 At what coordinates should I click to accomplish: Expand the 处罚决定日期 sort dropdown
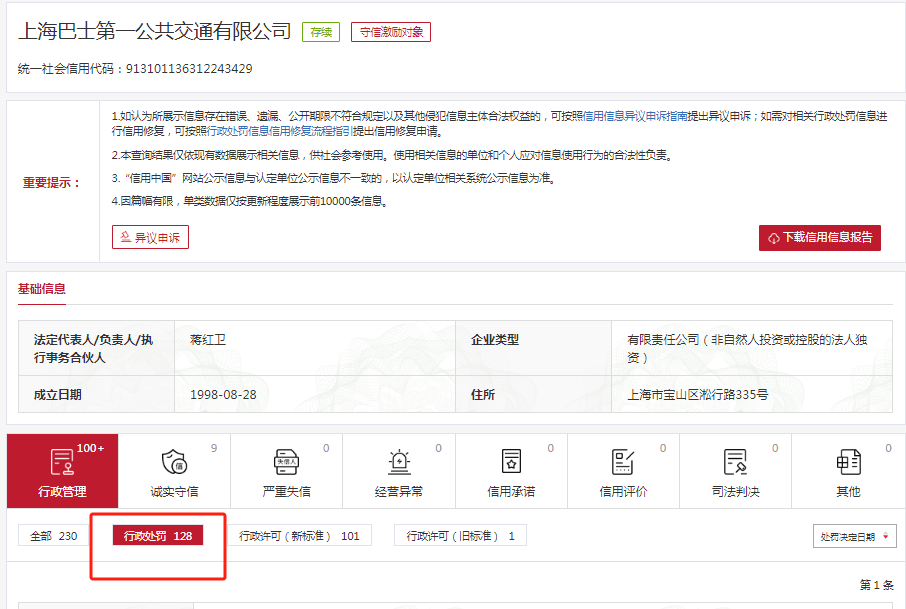pyautogui.click(x=854, y=537)
